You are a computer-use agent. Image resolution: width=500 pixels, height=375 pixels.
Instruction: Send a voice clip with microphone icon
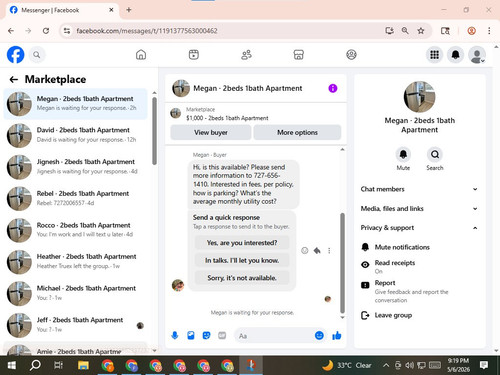coord(175,335)
